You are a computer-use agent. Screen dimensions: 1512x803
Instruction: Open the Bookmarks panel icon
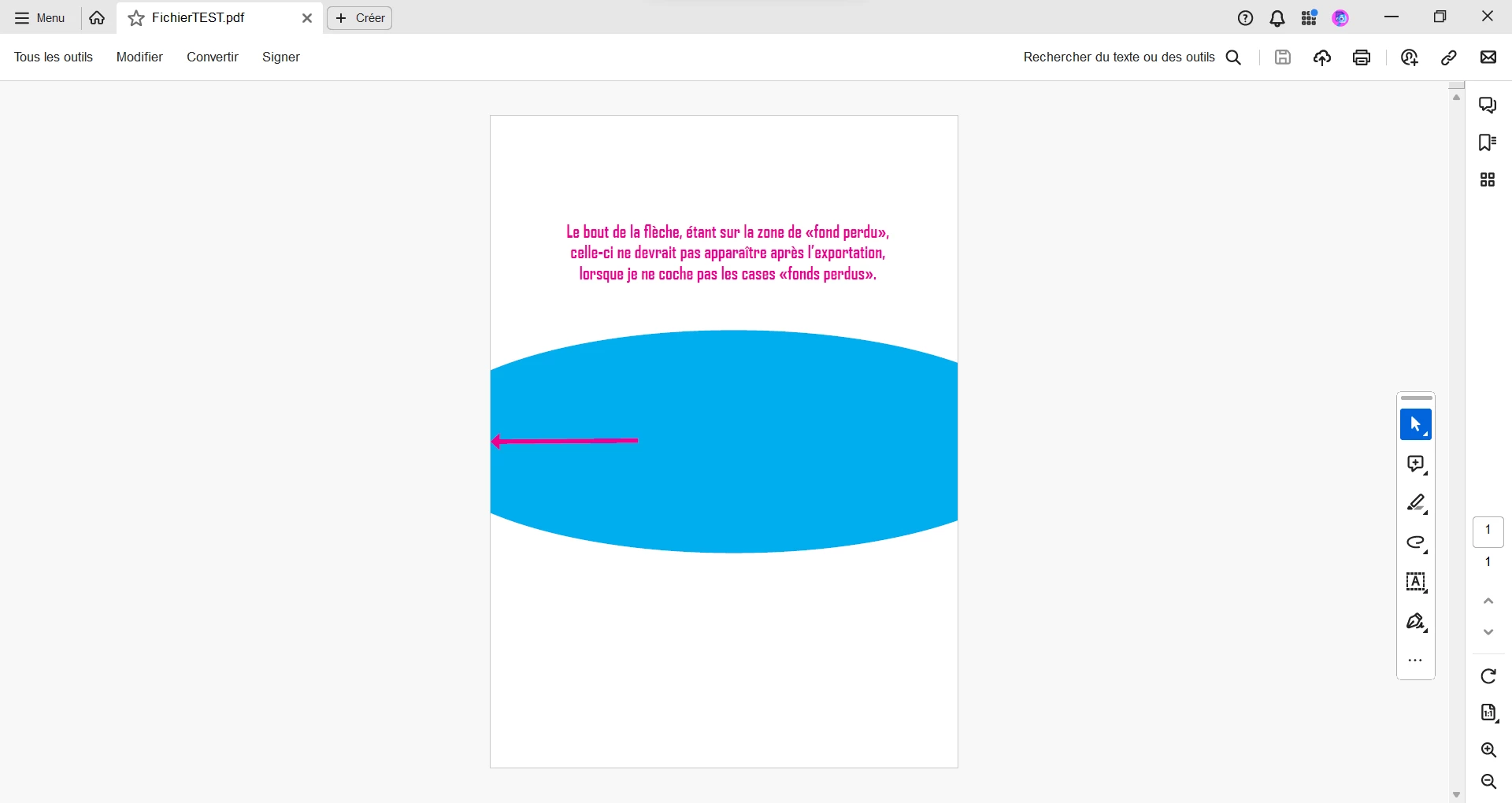click(x=1488, y=142)
